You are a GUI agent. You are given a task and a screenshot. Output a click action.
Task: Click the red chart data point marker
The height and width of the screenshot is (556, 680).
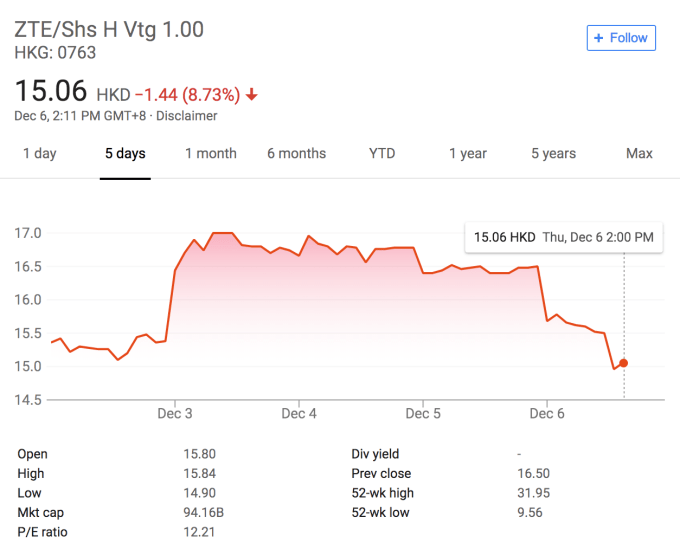click(624, 363)
